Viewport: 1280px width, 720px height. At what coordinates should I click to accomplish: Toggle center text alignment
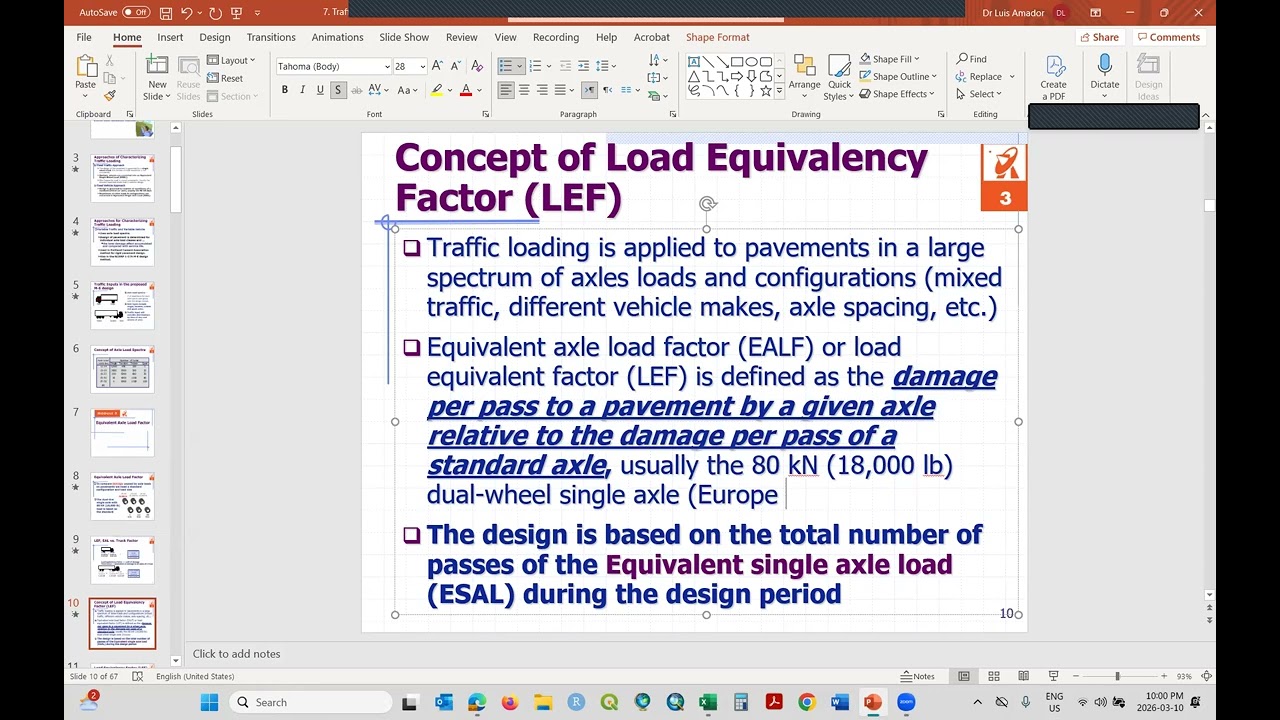tap(525, 90)
